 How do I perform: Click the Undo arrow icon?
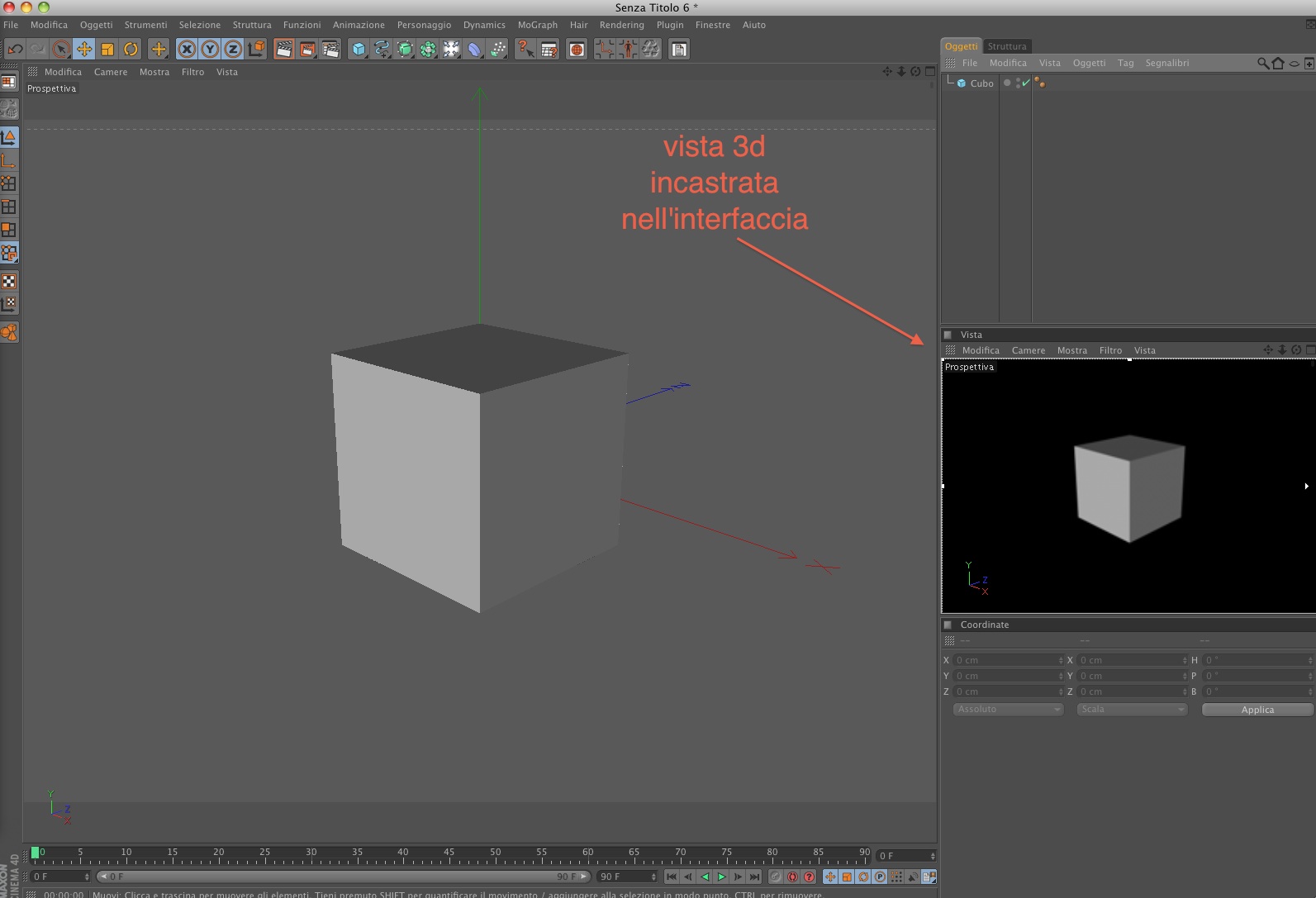pyautogui.click(x=15, y=50)
